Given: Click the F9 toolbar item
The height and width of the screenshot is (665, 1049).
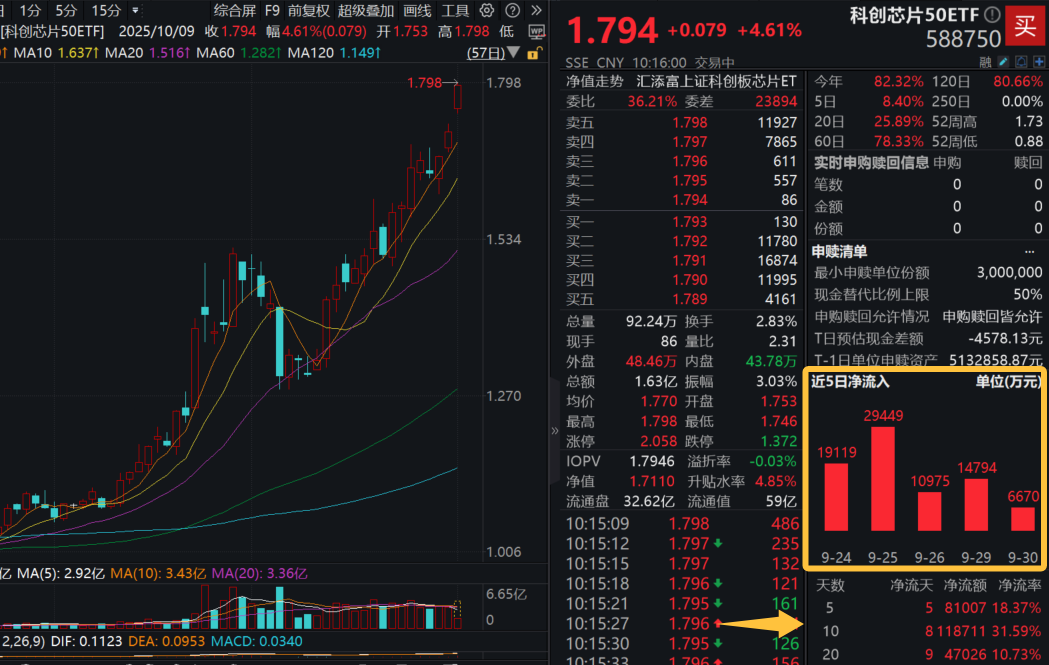Looking at the screenshot, I should pyautogui.click(x=272, y=11).
